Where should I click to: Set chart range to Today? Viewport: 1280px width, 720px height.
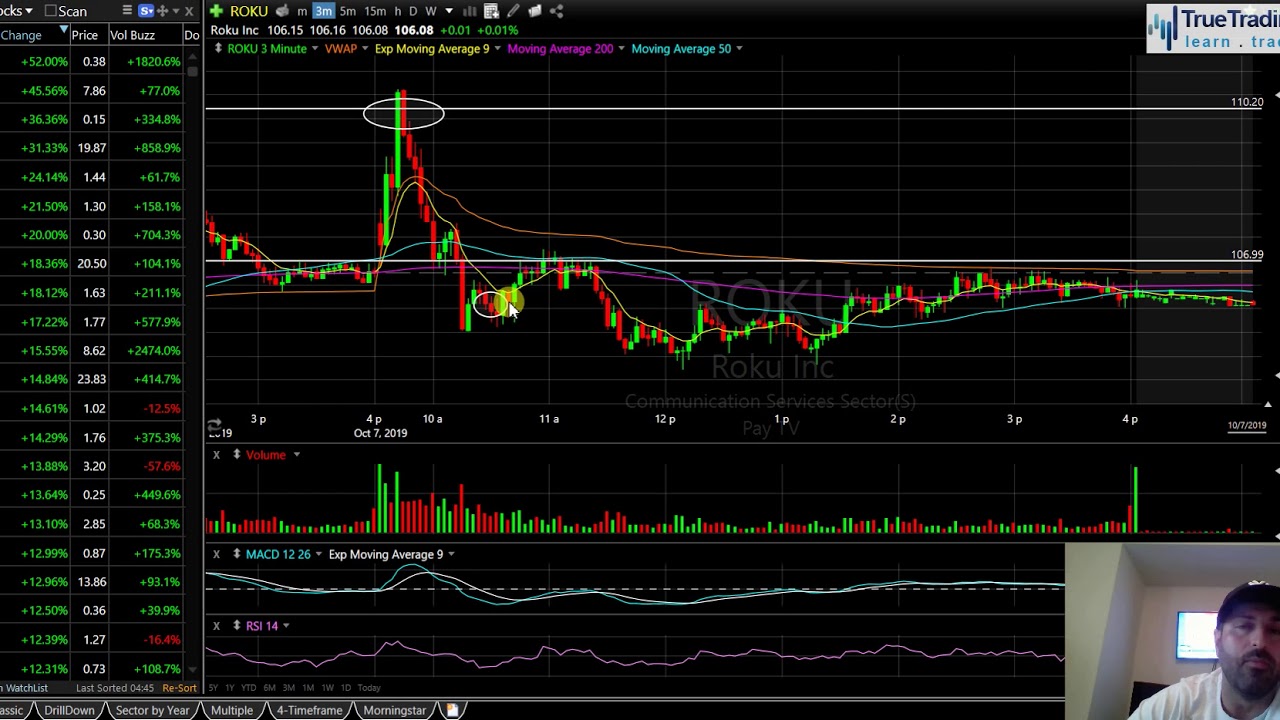pos(369,688)
